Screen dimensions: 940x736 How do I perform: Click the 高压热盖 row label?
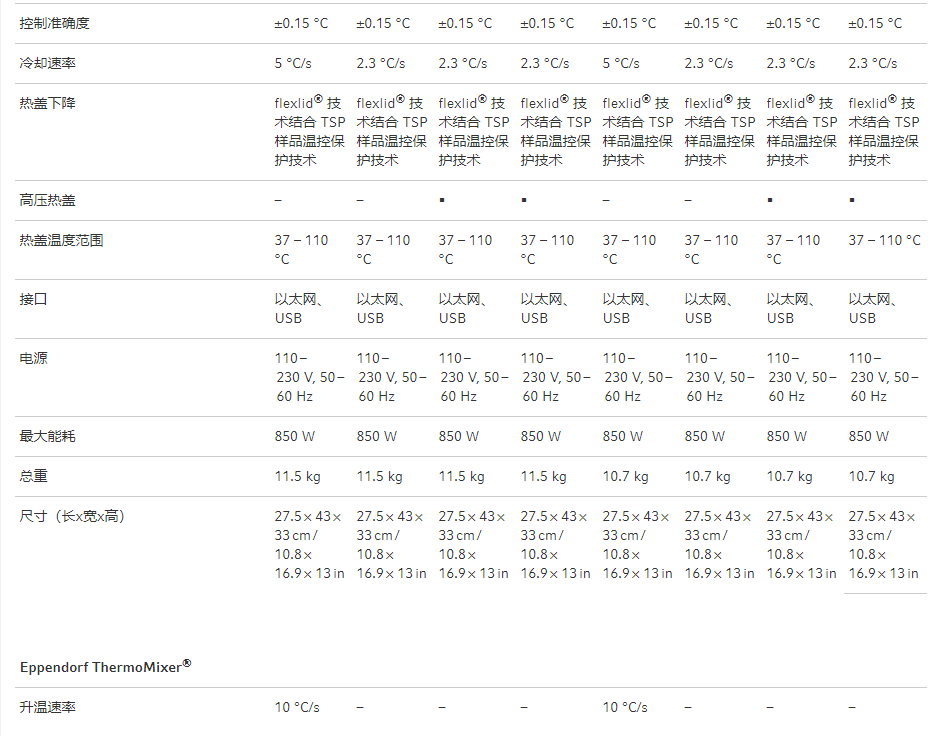click(x=47, y=200)
